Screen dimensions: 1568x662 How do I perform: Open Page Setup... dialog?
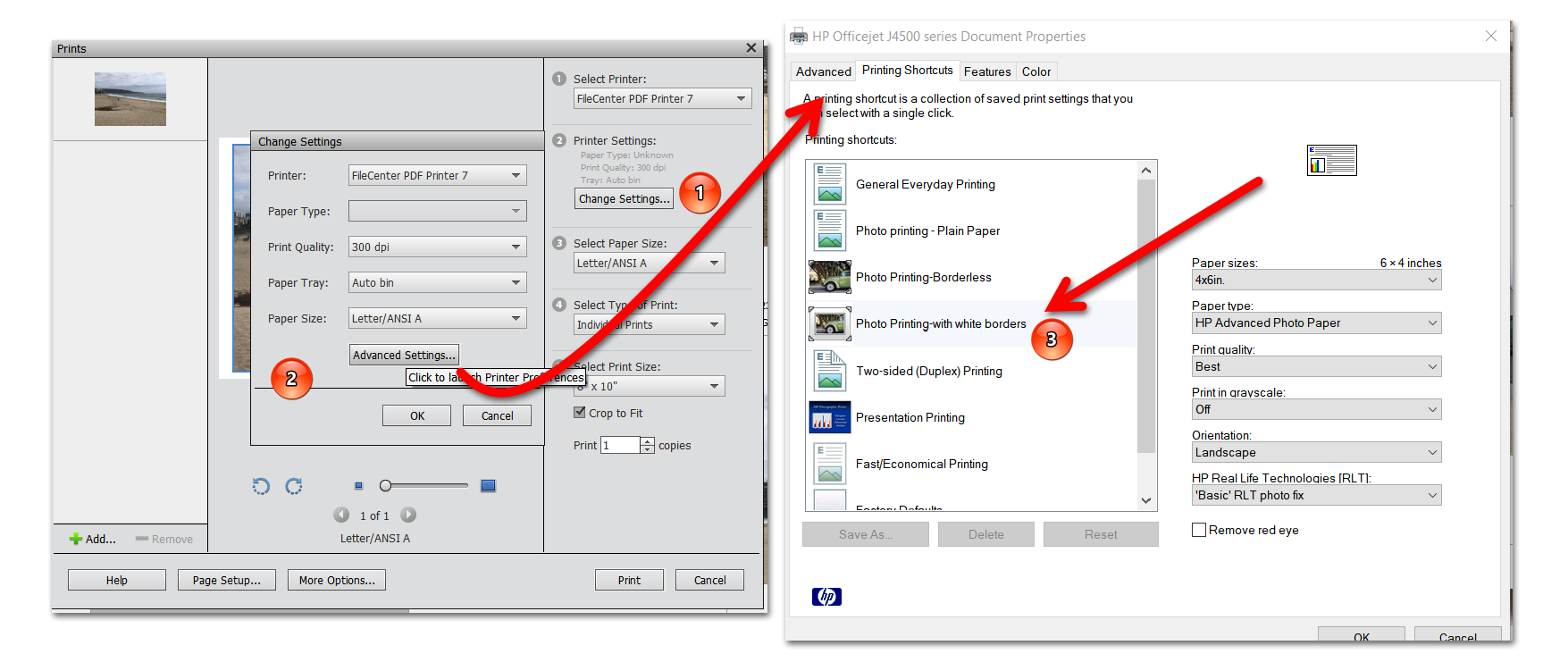(227, 580)
